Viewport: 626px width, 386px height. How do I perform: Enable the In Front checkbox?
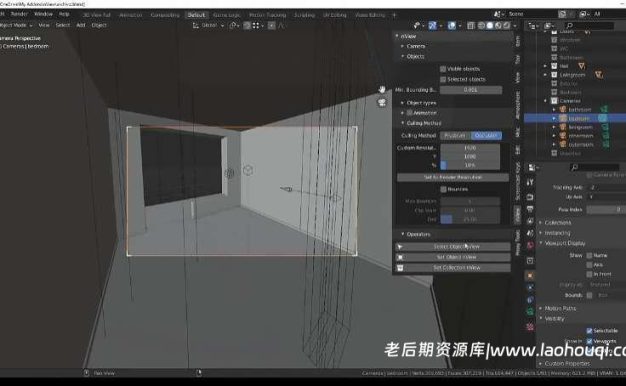tap(589, 274)
